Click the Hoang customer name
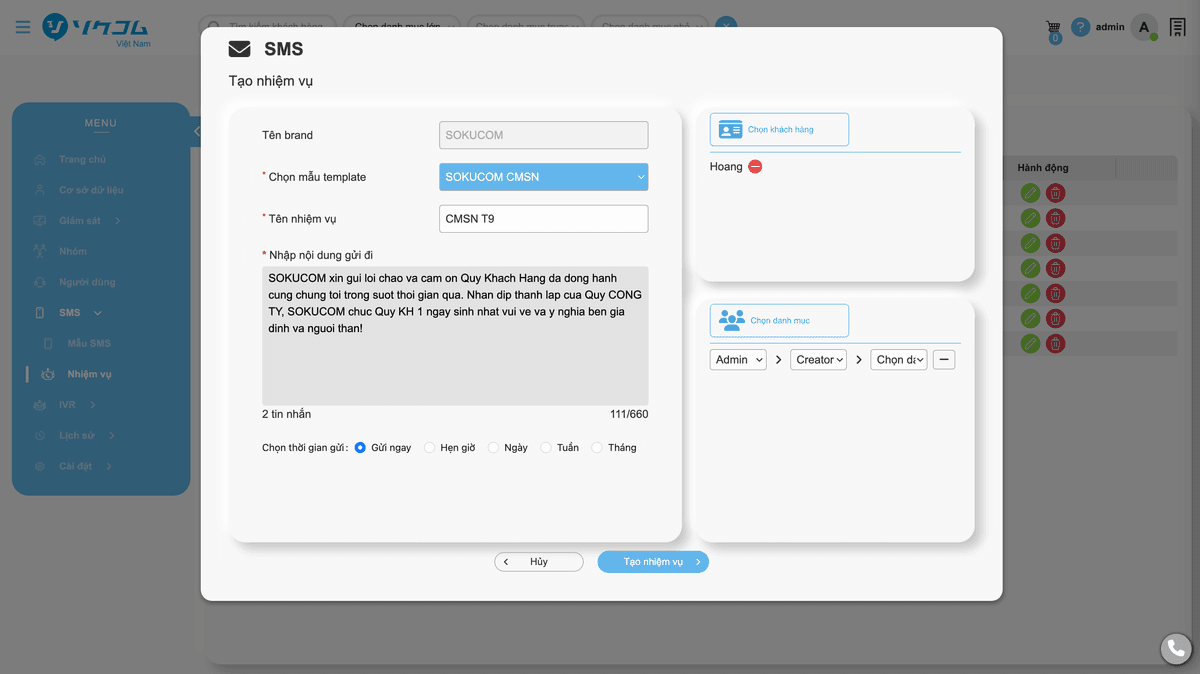 (726, 167)
